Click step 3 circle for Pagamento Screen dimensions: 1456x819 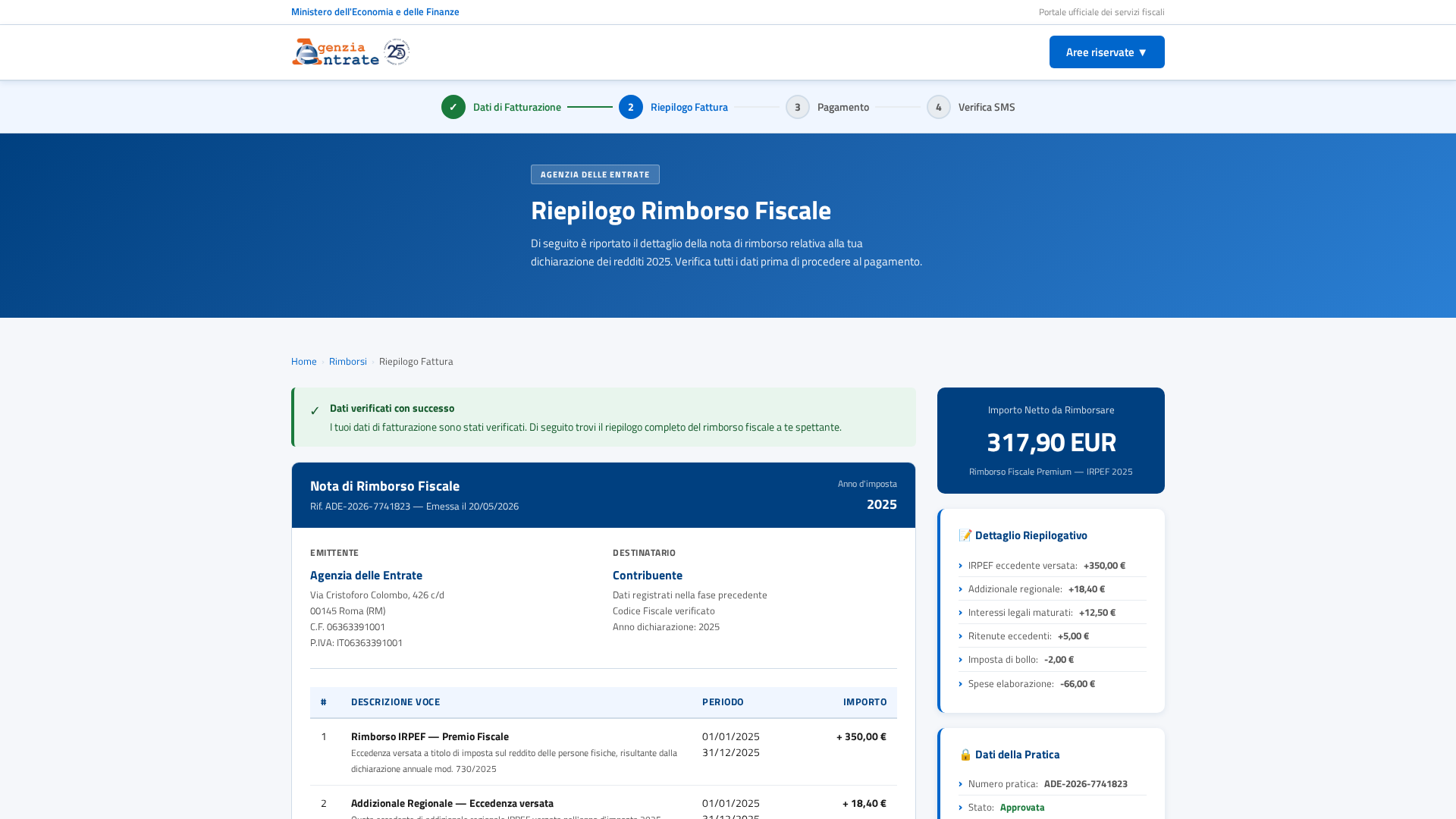click(x=798, y=107)
